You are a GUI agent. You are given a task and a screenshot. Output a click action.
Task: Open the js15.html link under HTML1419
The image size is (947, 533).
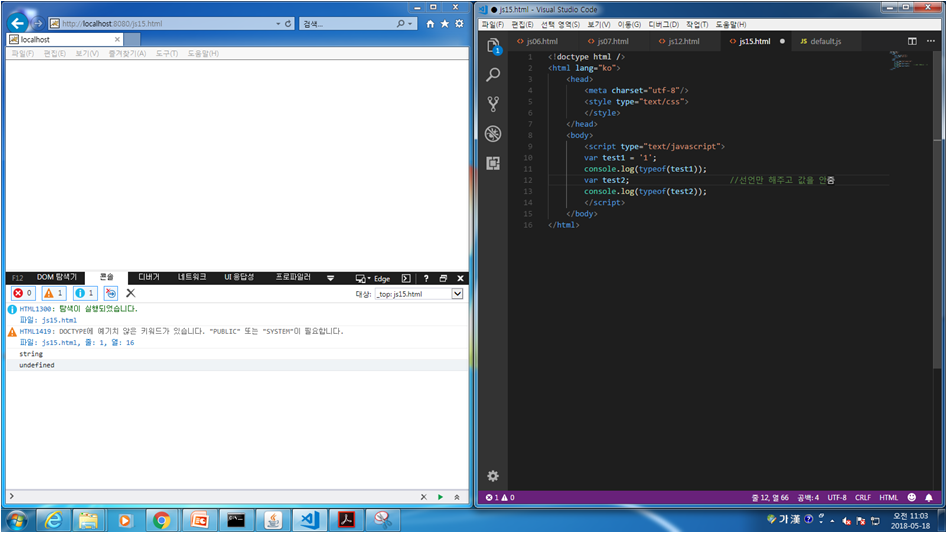(x=59, y=343)
